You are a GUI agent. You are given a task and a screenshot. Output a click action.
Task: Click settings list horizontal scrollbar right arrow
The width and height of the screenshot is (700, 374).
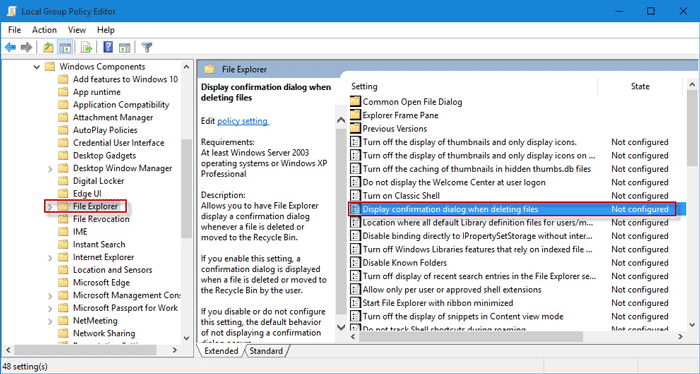680,336
